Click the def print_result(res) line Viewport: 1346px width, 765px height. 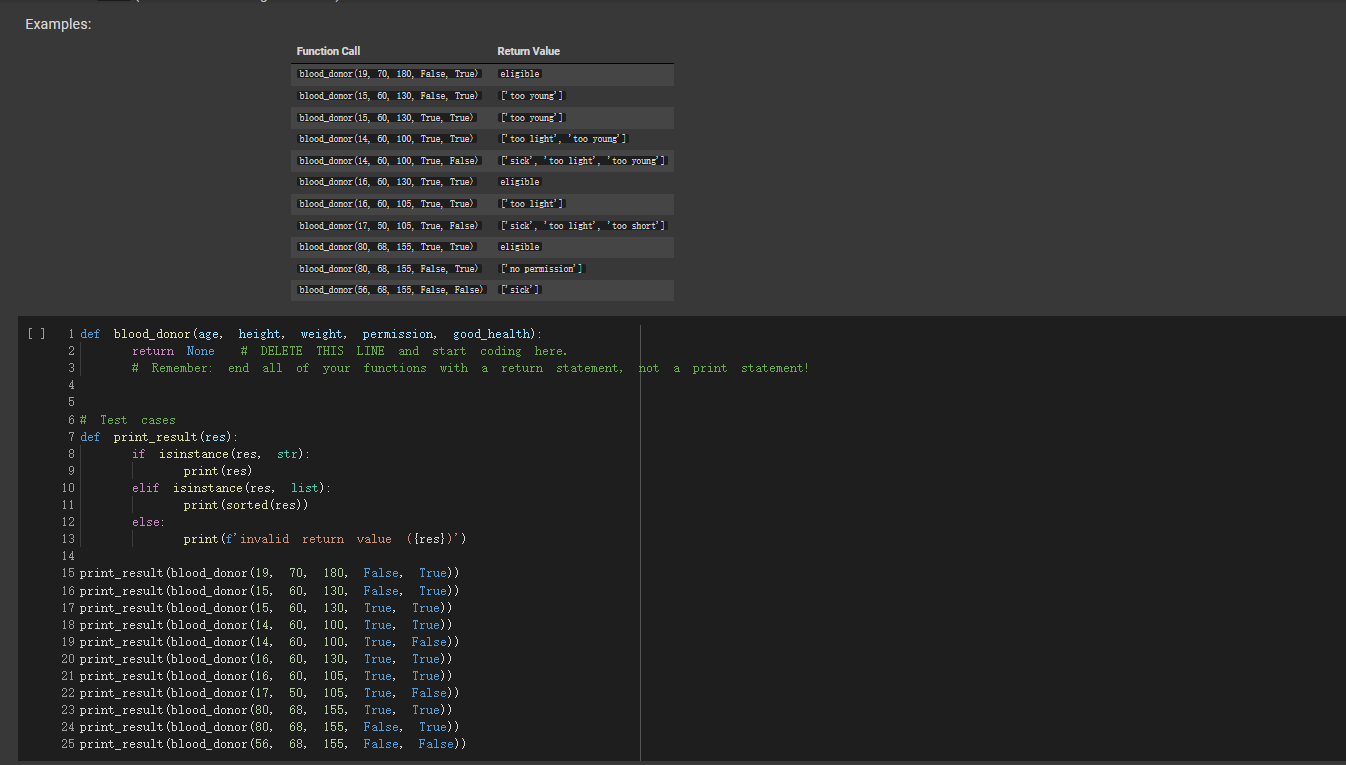tap(160, 437)
